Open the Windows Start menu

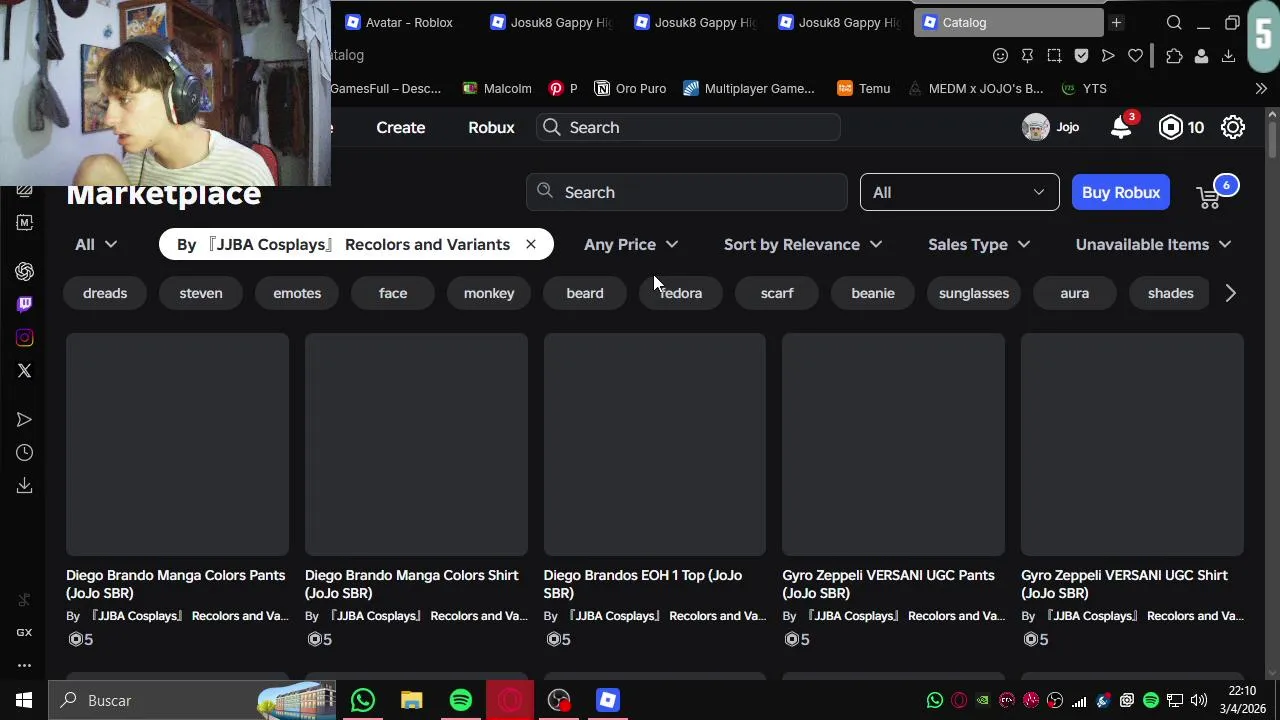[x=24, y=700]
